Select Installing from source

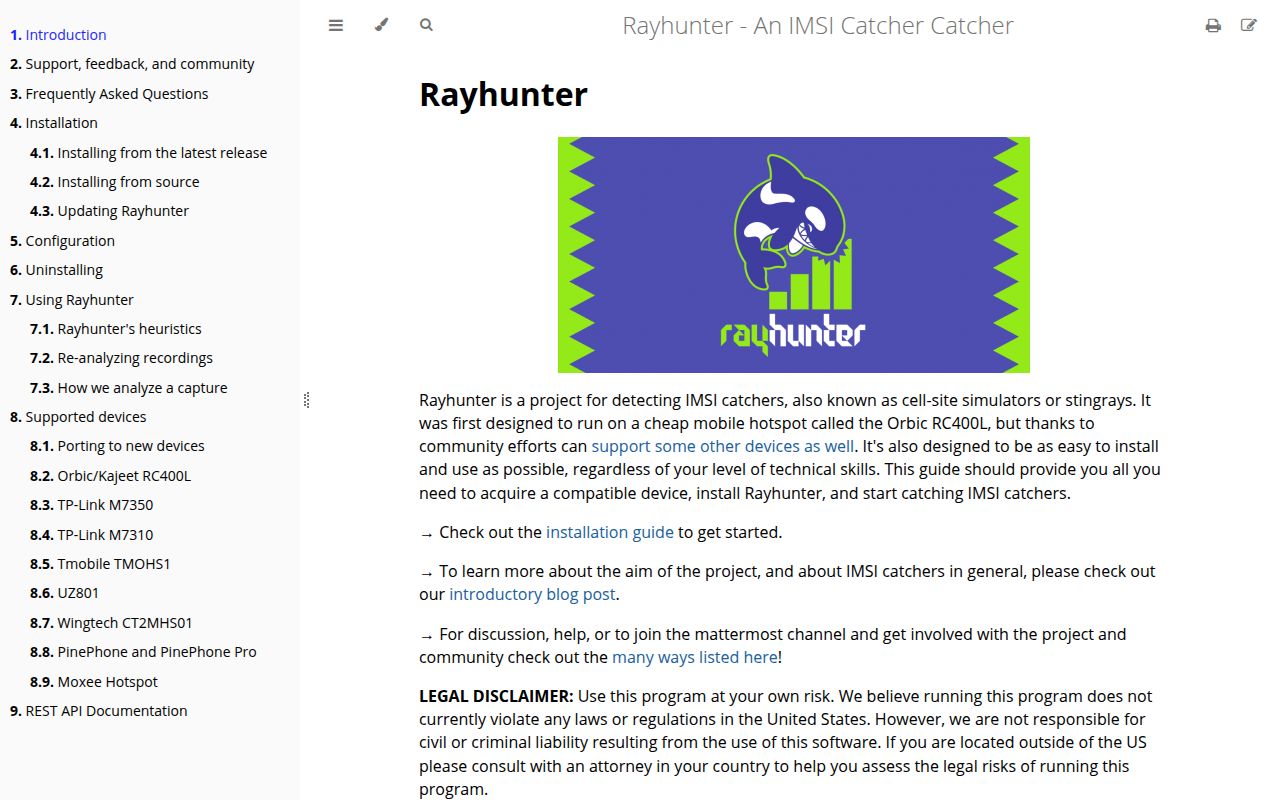[114, 182]
